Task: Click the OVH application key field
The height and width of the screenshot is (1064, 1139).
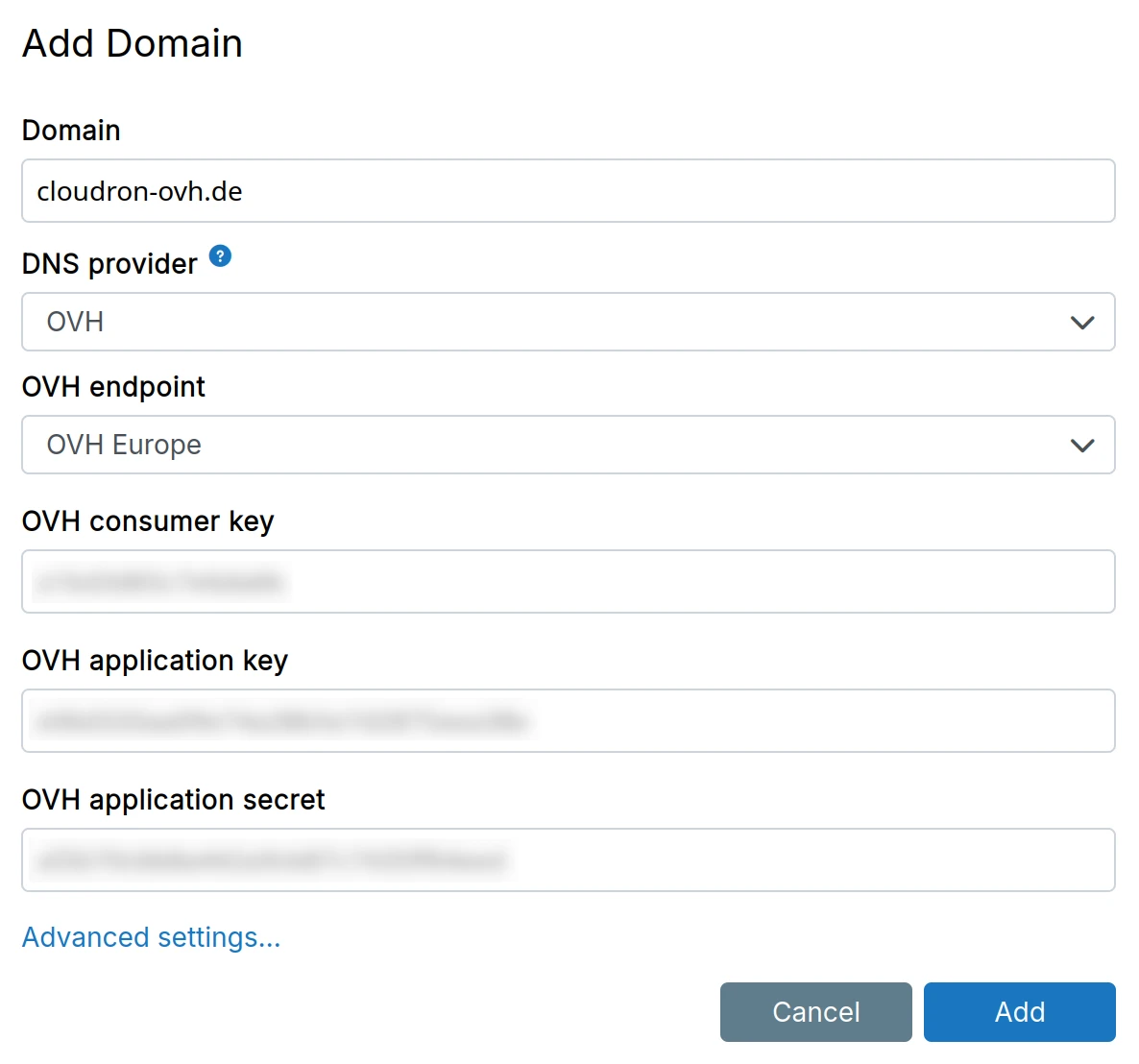Action: pyautogui.click(x=569, y=721)
